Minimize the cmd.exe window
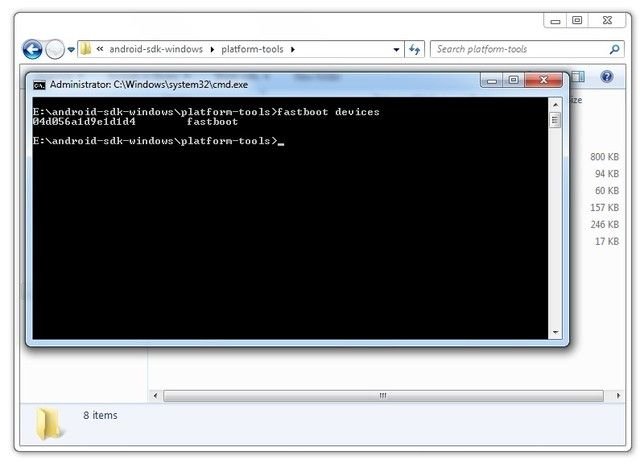The width and height of the screenshot is (640, 468). click(x=492, y=80)
